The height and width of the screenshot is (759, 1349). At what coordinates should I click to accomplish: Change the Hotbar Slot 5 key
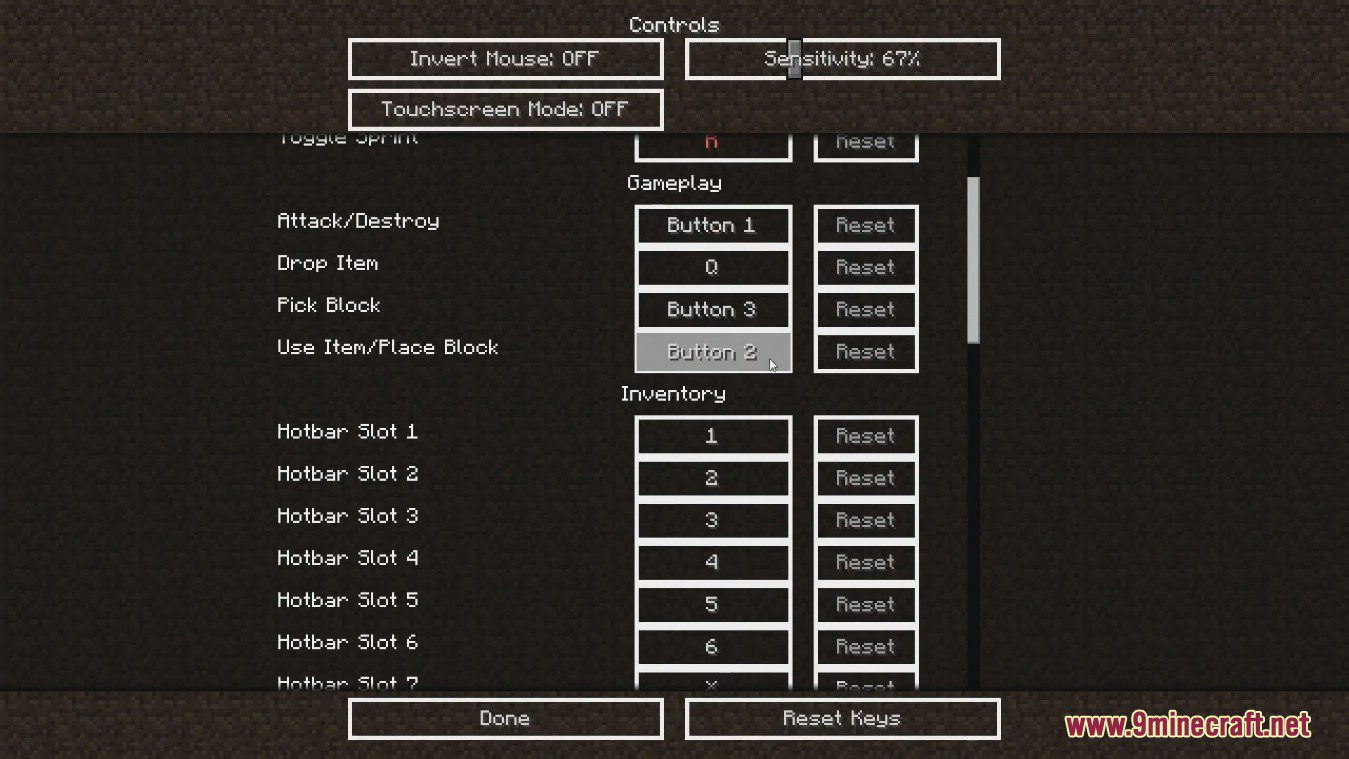tap(713, 605)
